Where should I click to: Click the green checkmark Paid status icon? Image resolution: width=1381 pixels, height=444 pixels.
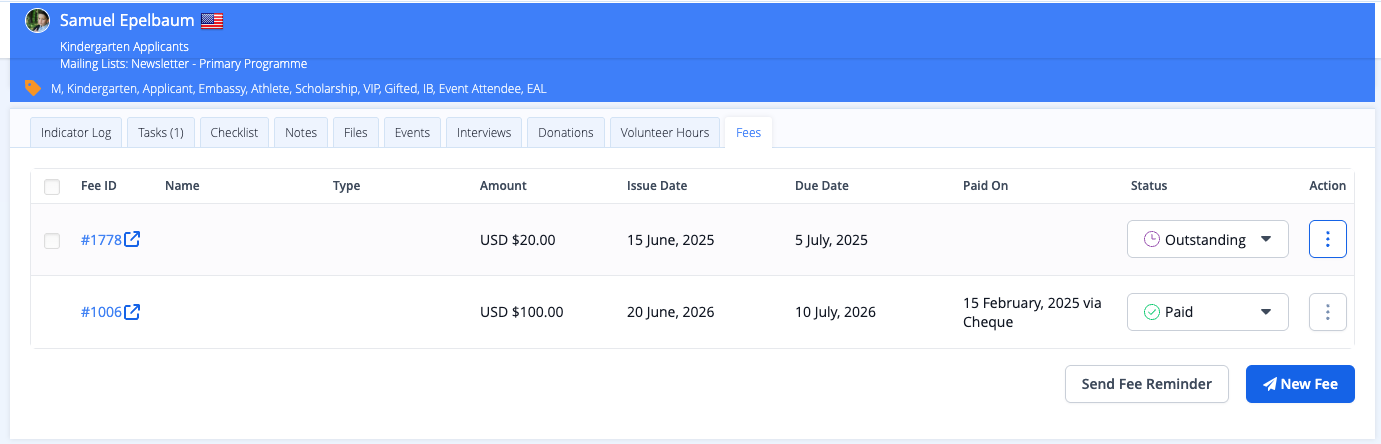coord(1152,312)
